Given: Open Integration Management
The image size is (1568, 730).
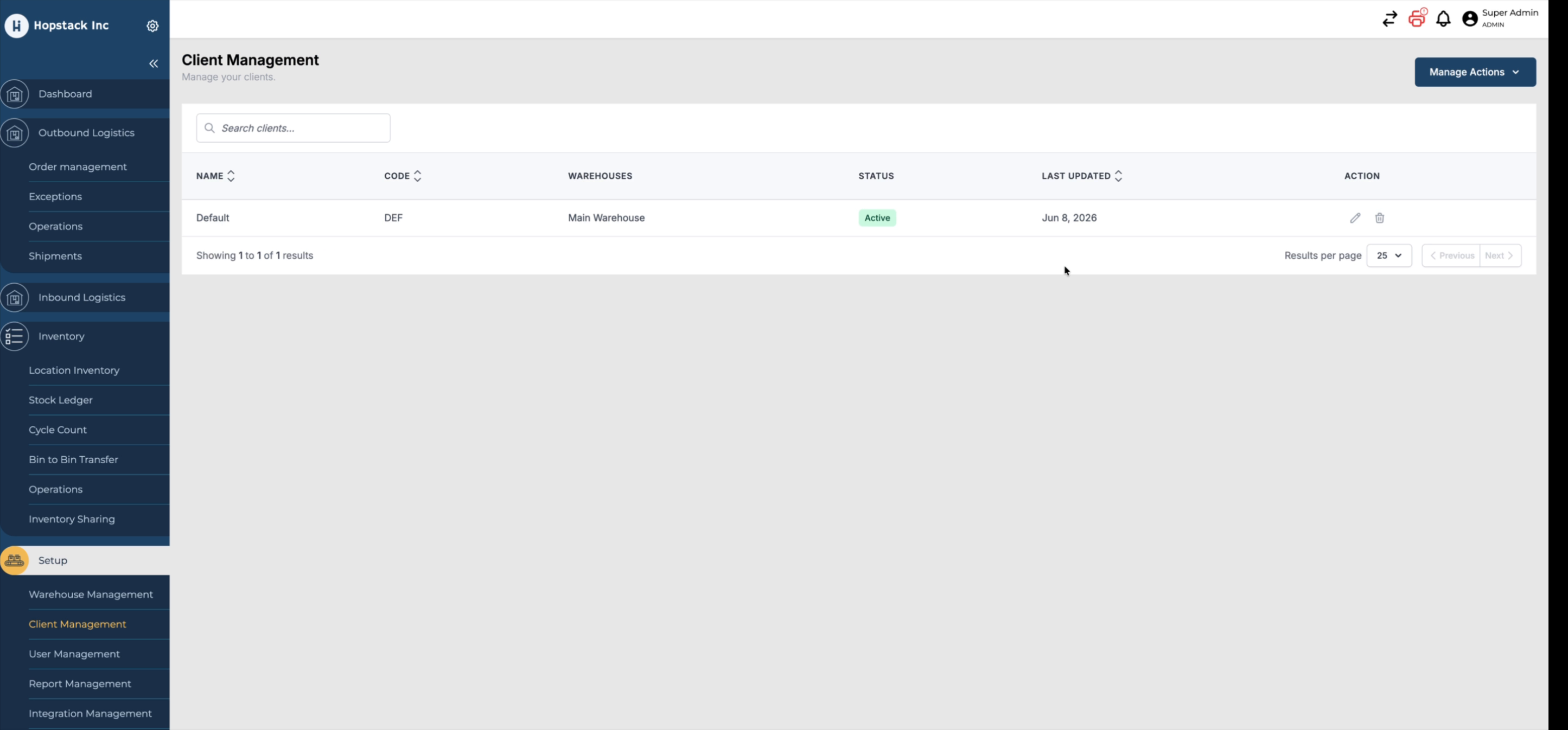Looking at the screenshot, I should (90, 714).
